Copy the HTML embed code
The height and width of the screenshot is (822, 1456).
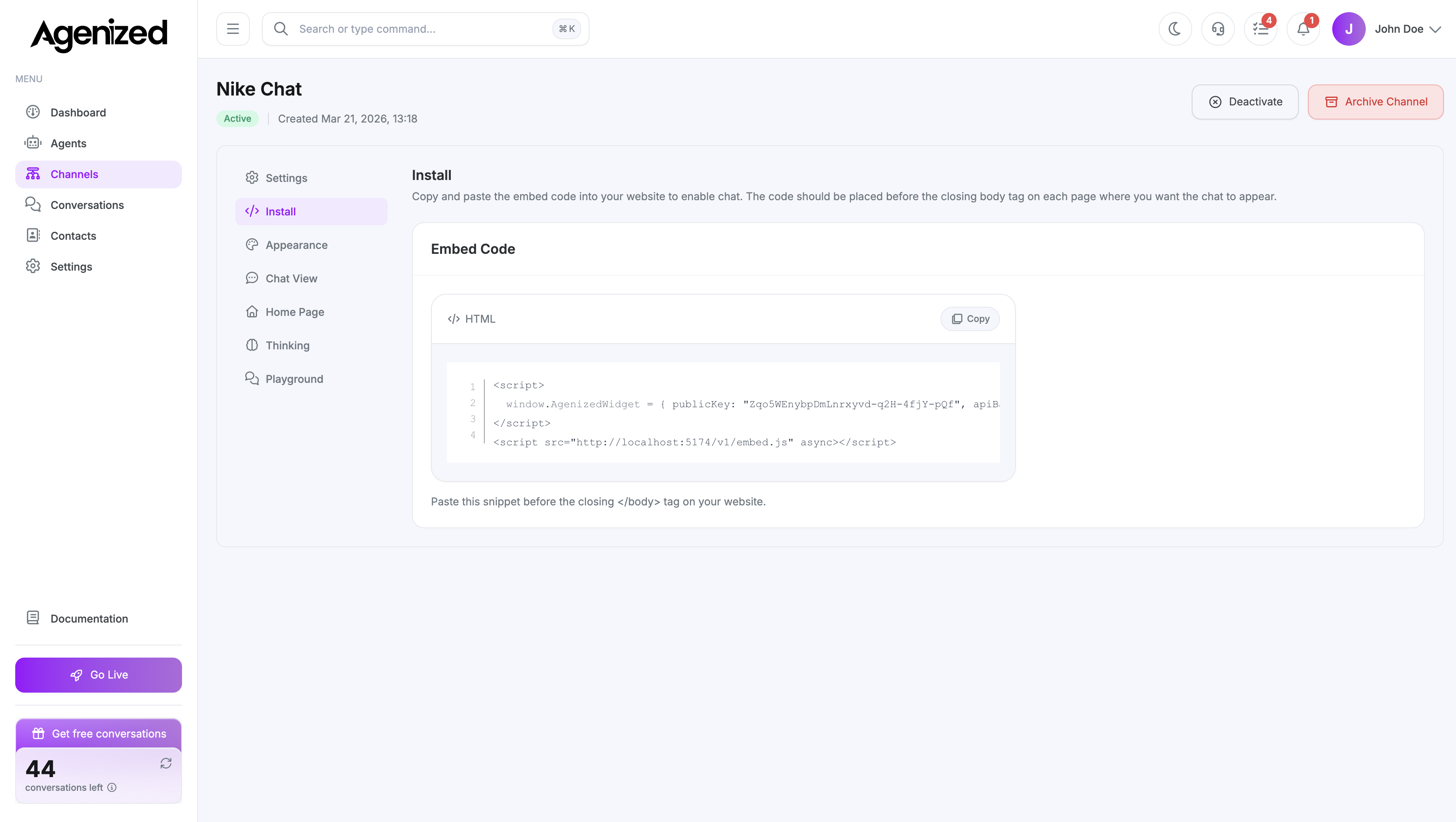pos(970,319)
